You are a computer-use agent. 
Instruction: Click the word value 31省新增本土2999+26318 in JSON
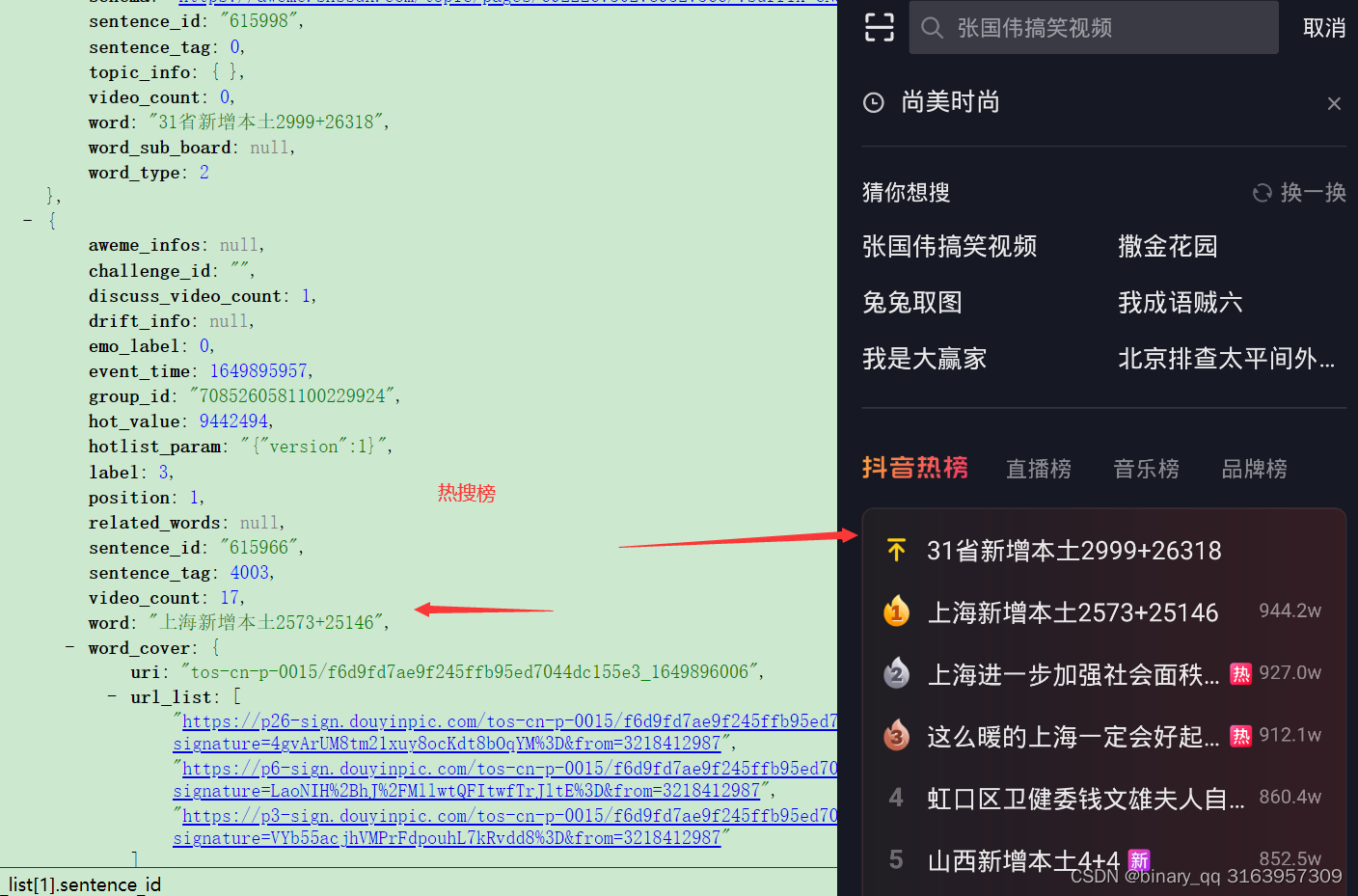click(x=266, y=122)
